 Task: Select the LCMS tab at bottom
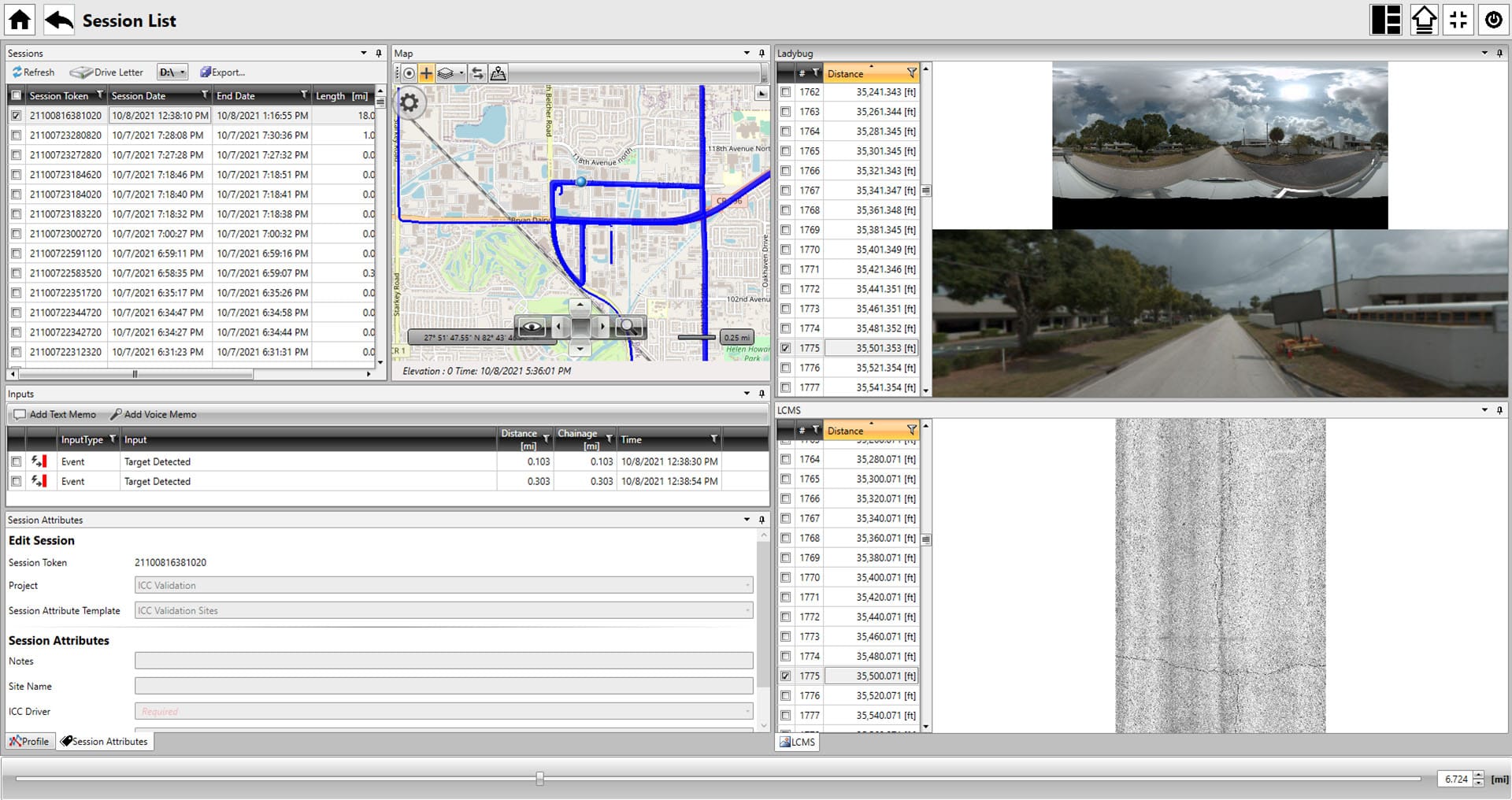click(797, 742)
